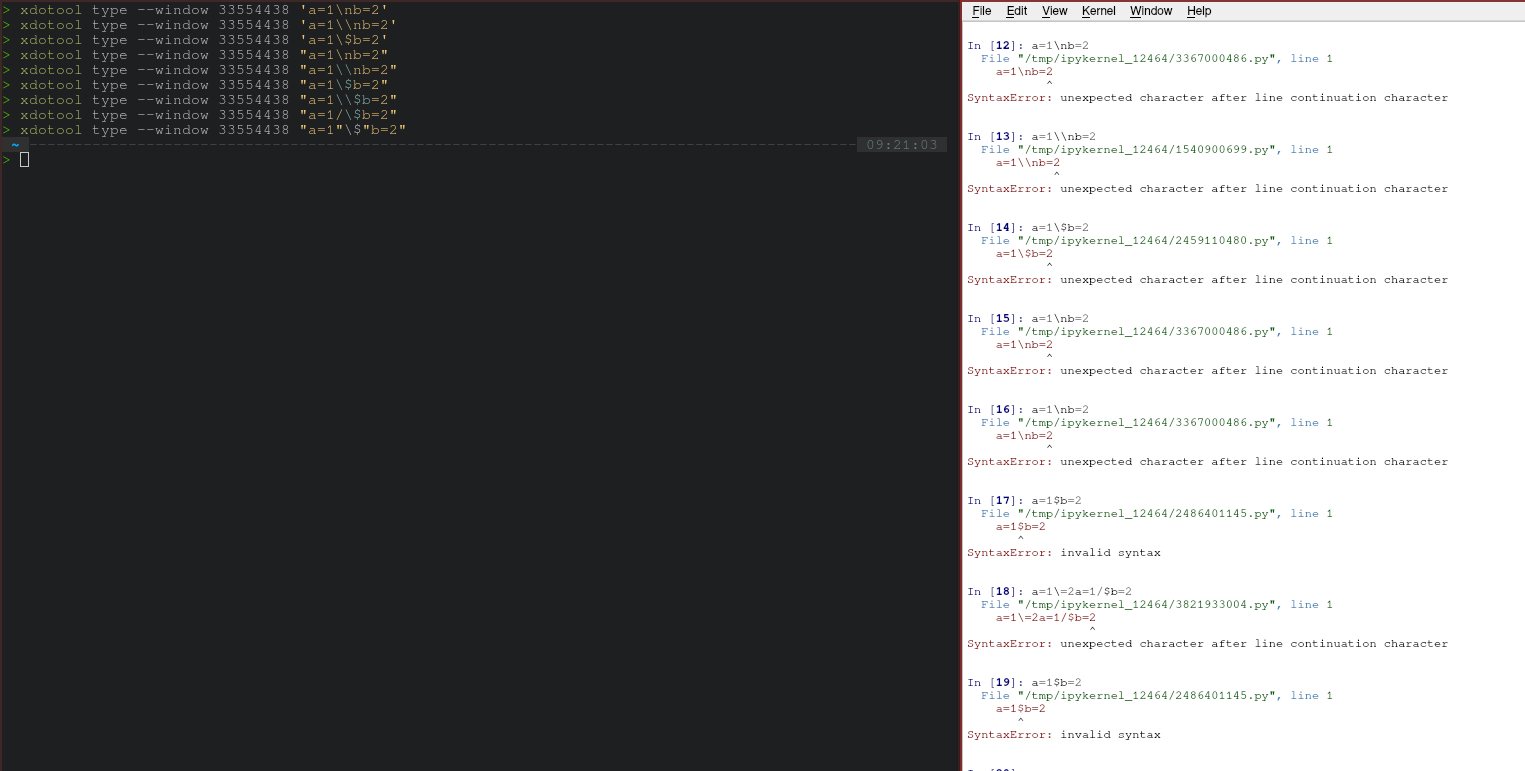The width and height of the screenshot is (1525, 771).
Task: Click the terminal command with "a=1/\$b=2"
Action: (208, 115)
